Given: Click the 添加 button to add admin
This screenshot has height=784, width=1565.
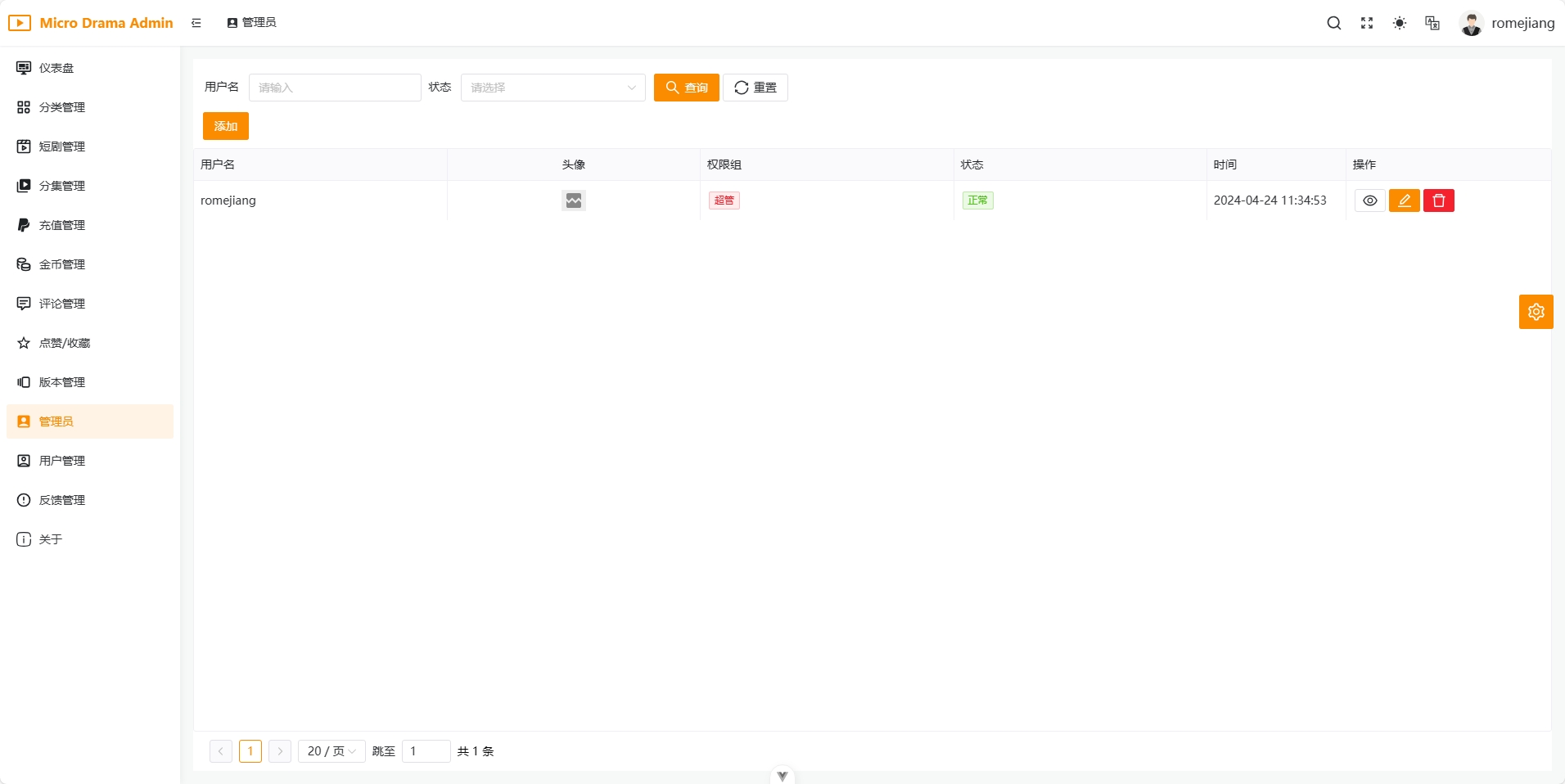Looking at the screenshot, I should [226, 126].
